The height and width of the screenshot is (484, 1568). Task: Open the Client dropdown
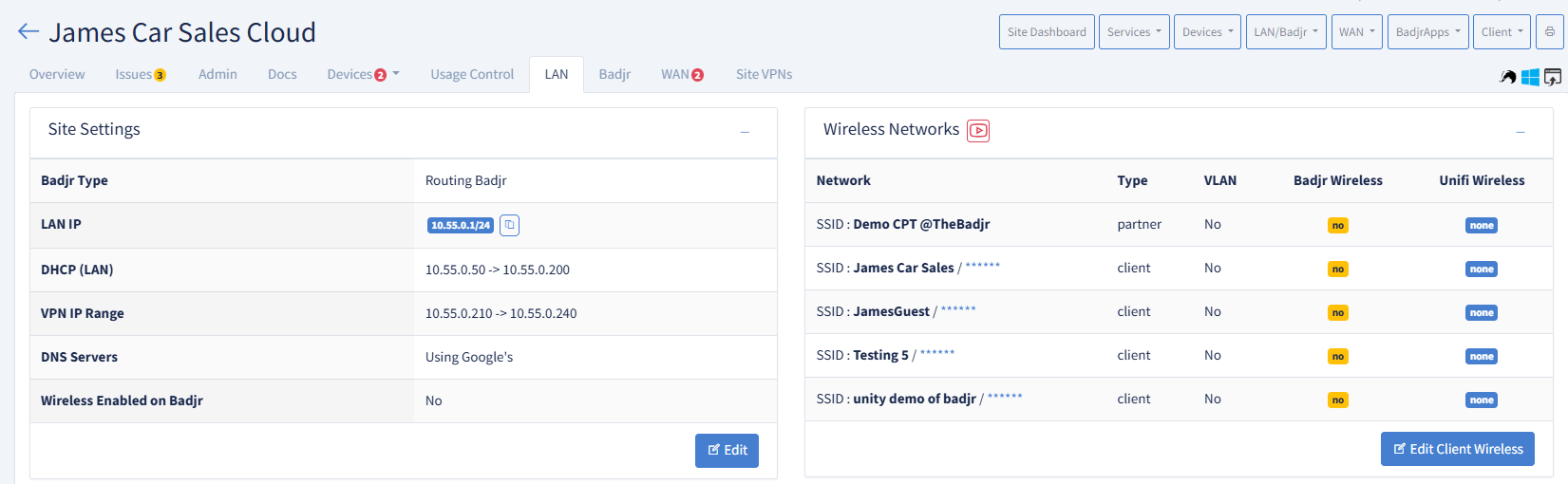[1502, 32]
